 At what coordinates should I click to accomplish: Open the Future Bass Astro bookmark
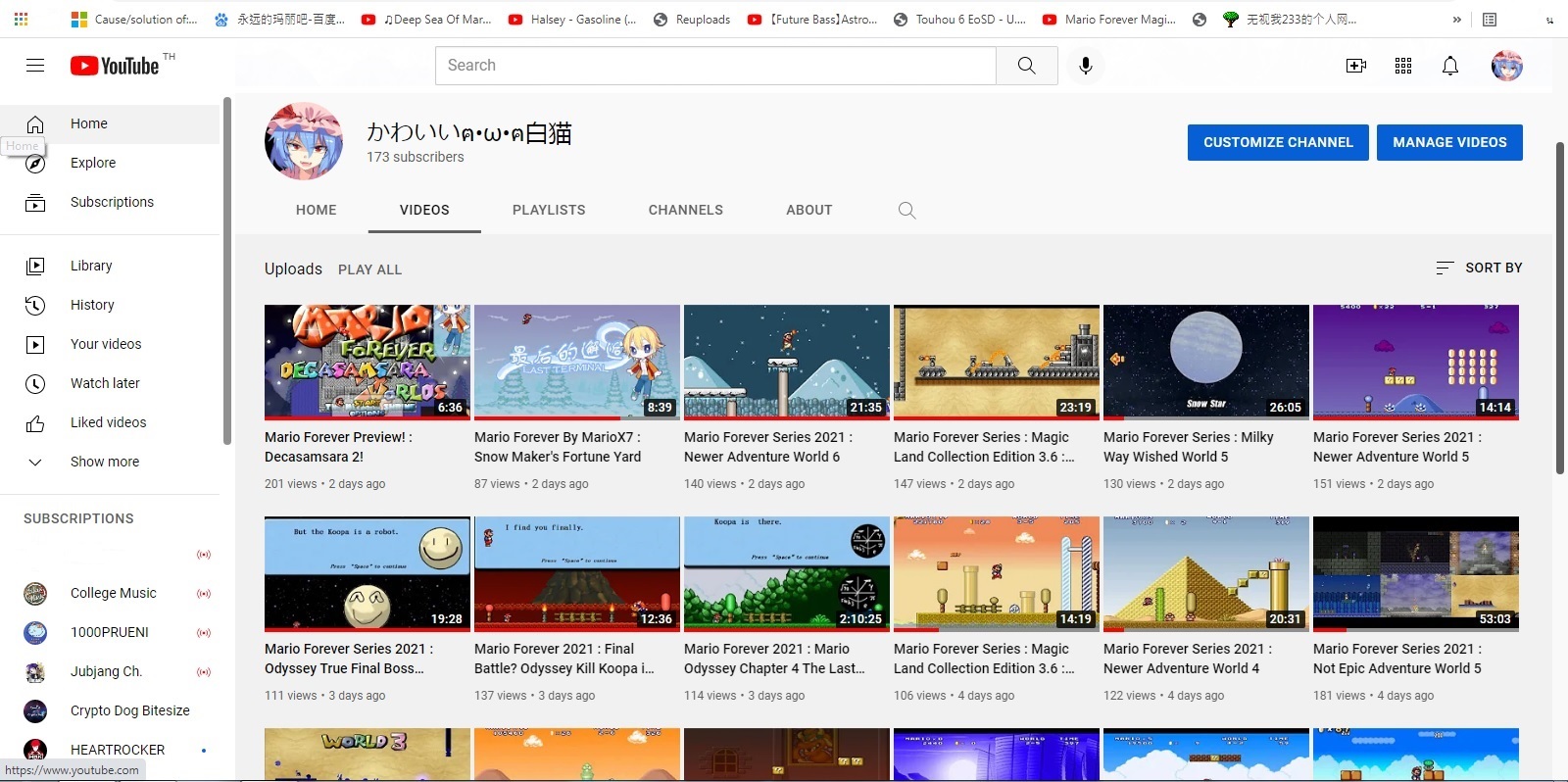[x=812, y=19]
